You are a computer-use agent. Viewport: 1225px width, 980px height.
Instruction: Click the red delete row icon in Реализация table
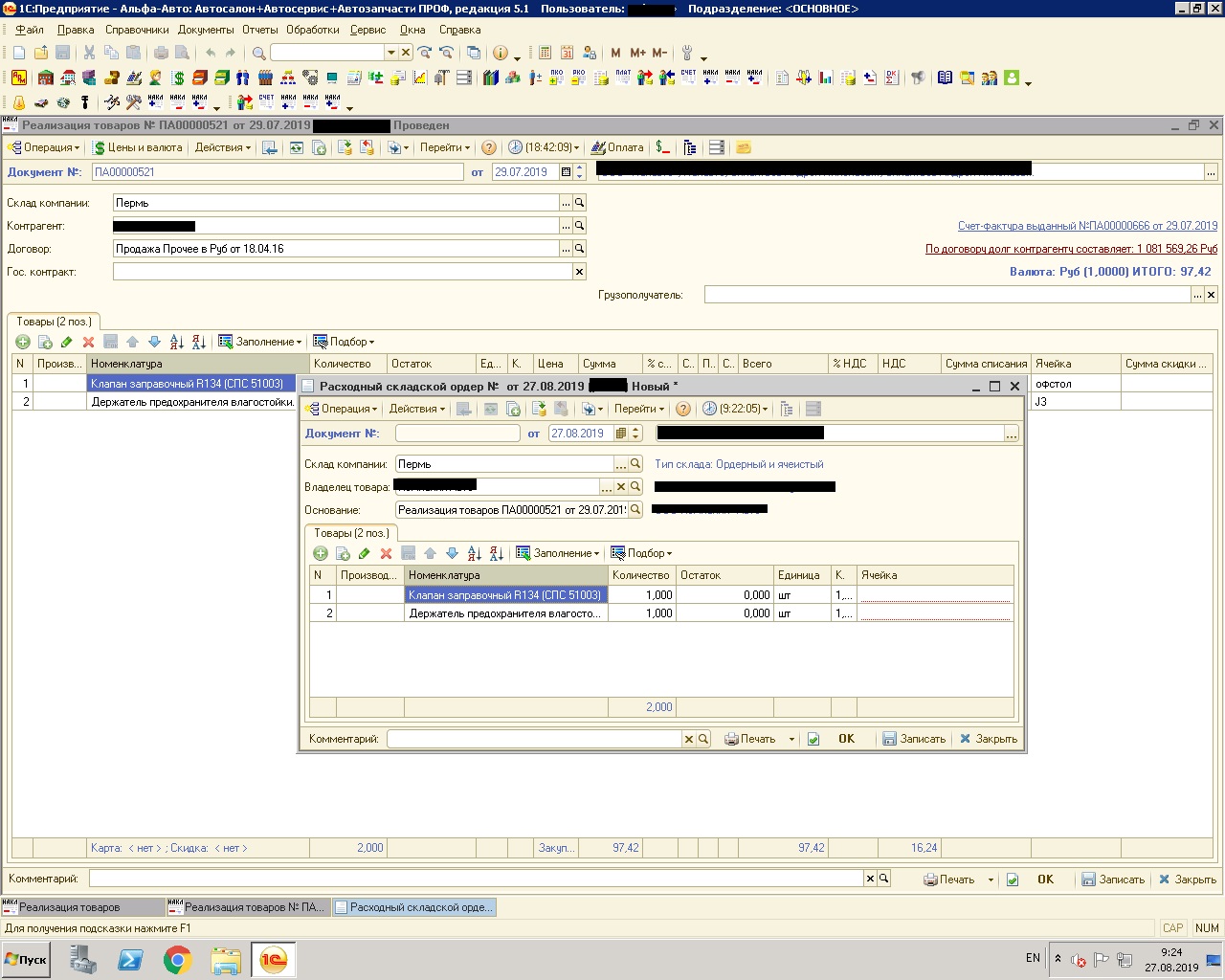click(x=88, y=342)
